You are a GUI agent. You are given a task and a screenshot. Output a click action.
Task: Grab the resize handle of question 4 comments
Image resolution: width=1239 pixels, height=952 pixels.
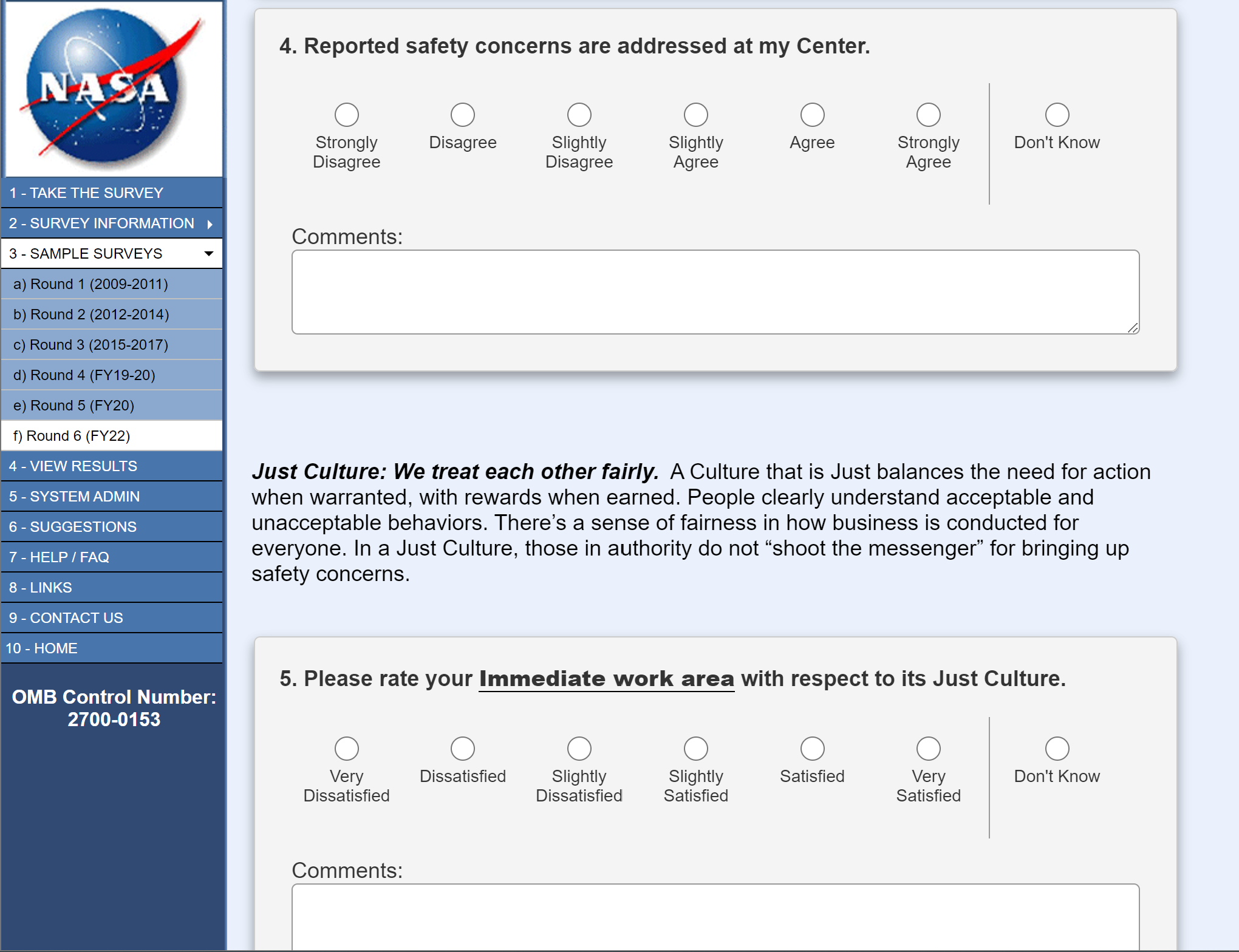pyautogui.click(x=1133, y=328)
